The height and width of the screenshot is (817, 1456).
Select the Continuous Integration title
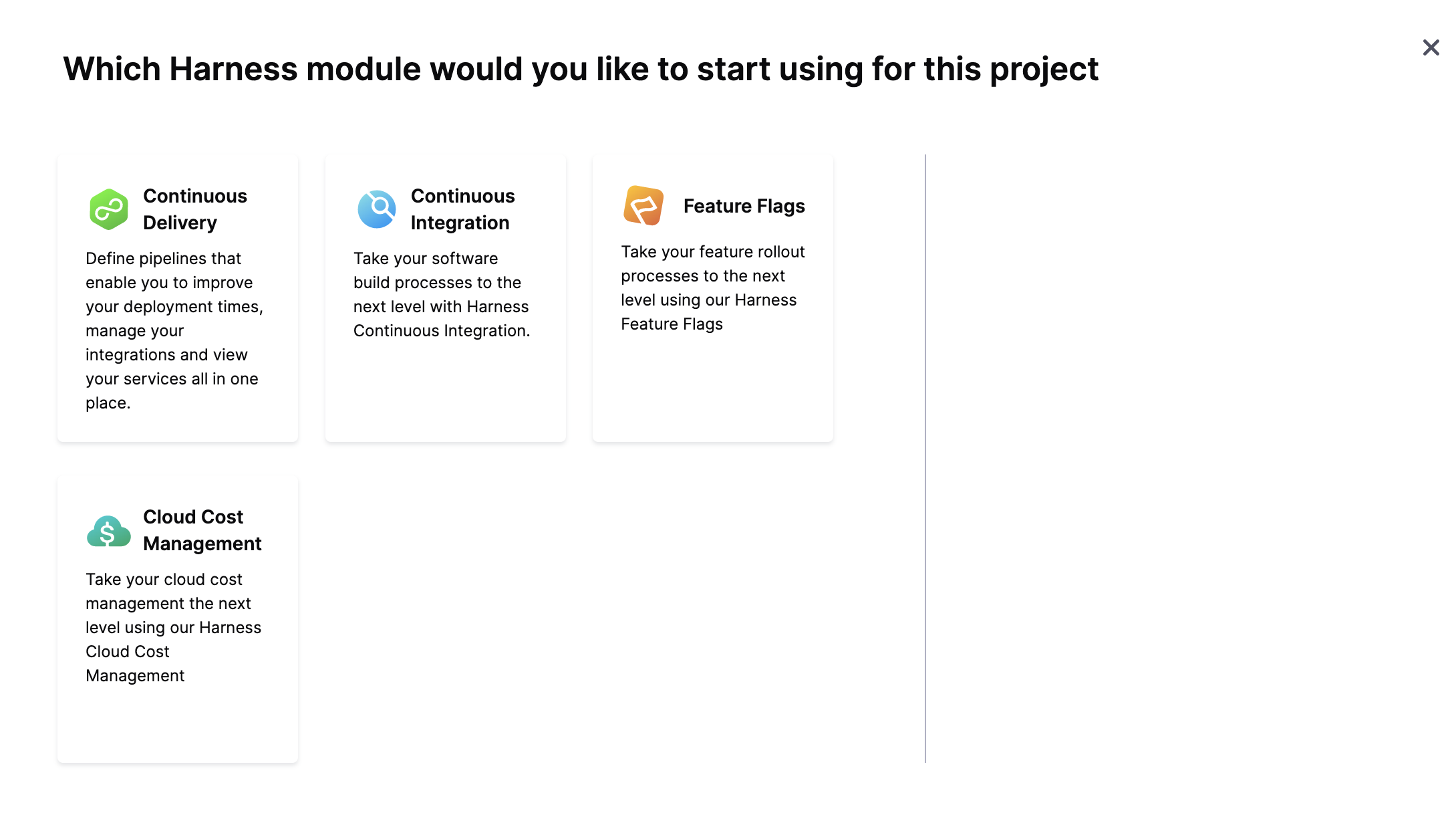point(462,209)
